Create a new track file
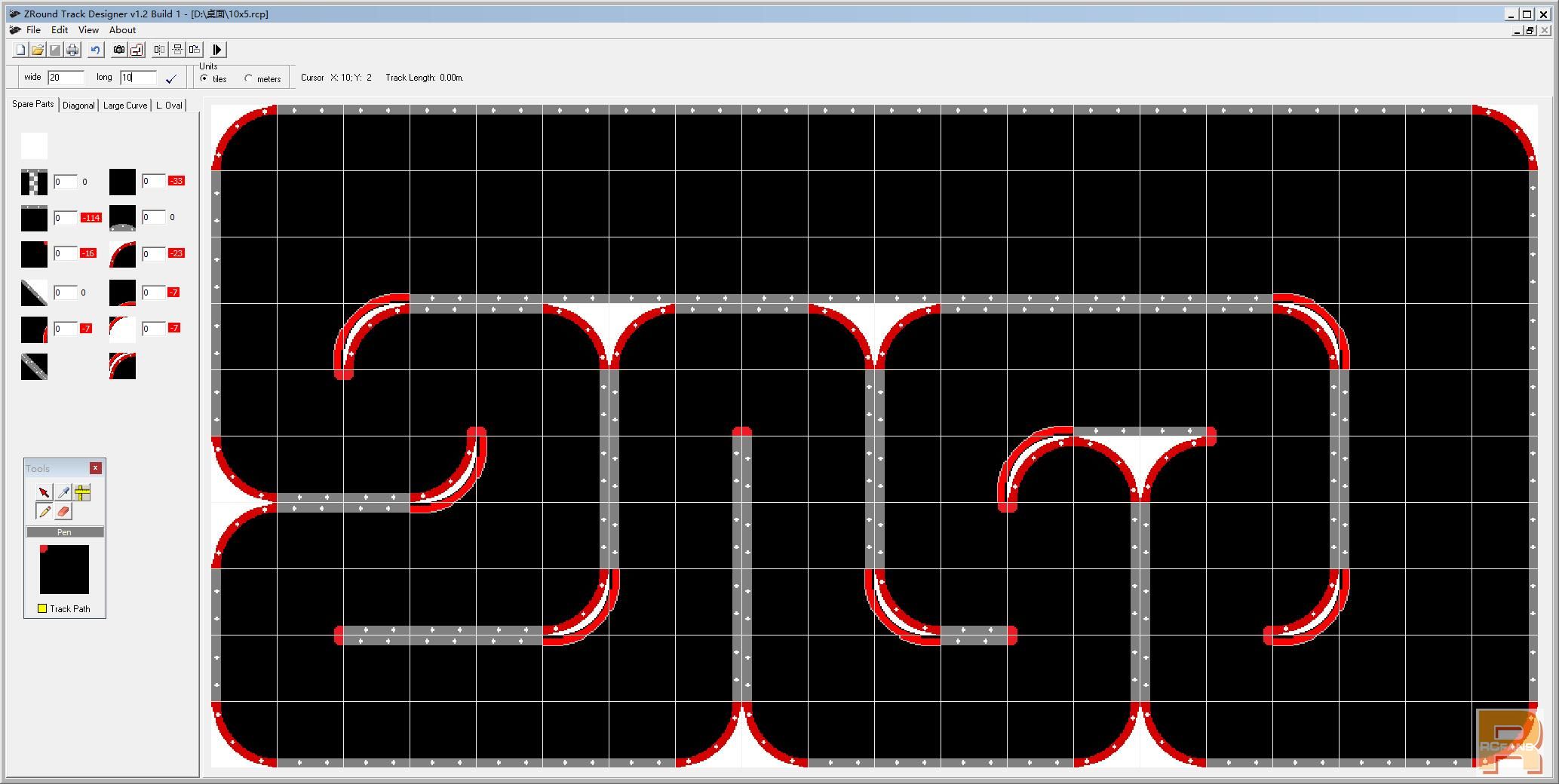This screenshot has width=1559, height=784. point(20,50)
